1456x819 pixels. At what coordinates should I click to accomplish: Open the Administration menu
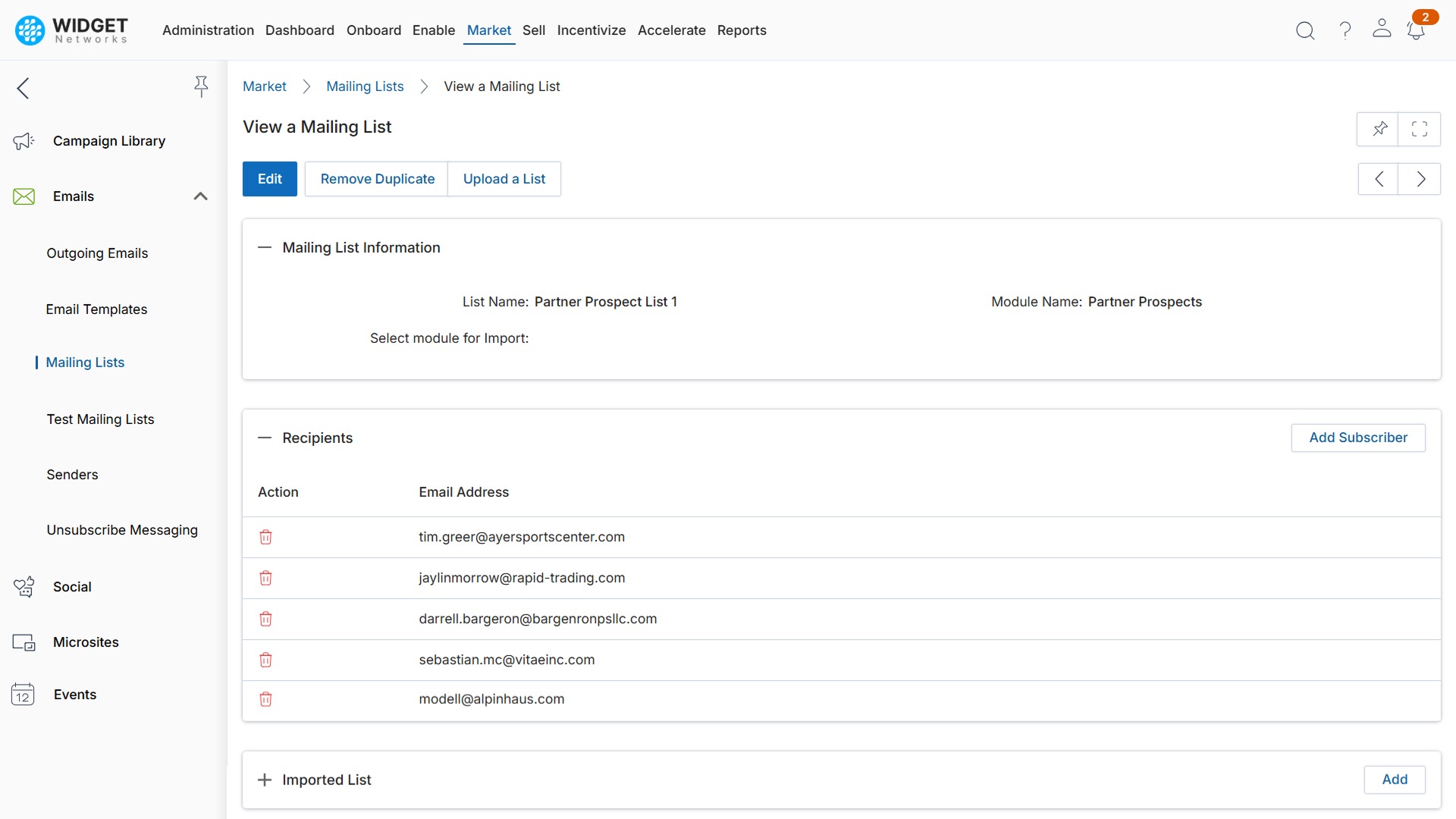coord(208,30)
